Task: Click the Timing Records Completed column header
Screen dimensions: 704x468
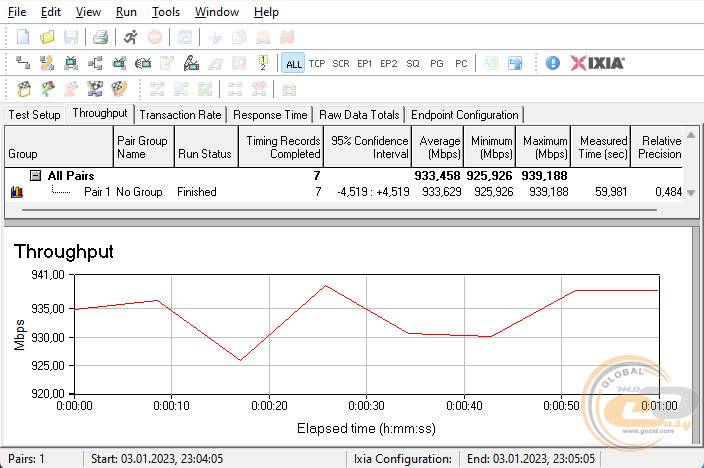Action: pos(281,147)
